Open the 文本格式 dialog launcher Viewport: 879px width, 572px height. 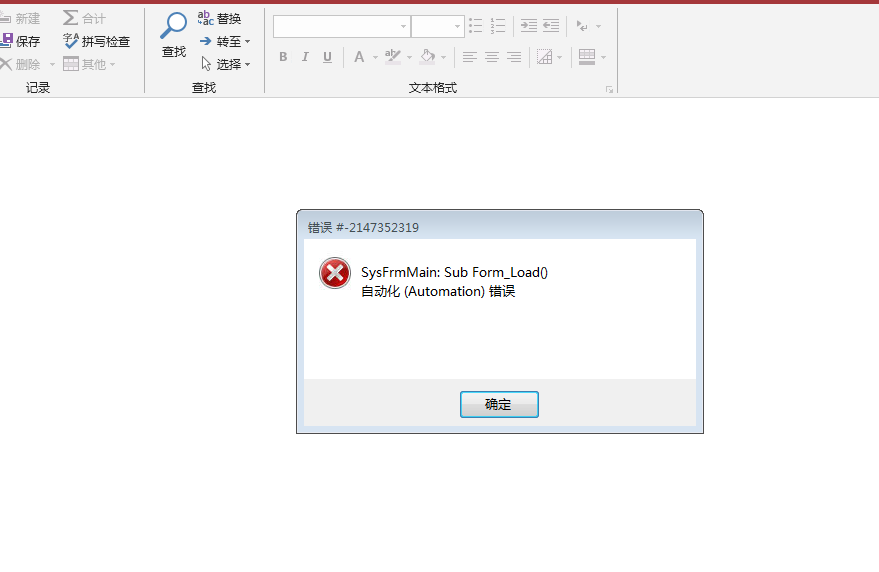click(x=609, y=90)
